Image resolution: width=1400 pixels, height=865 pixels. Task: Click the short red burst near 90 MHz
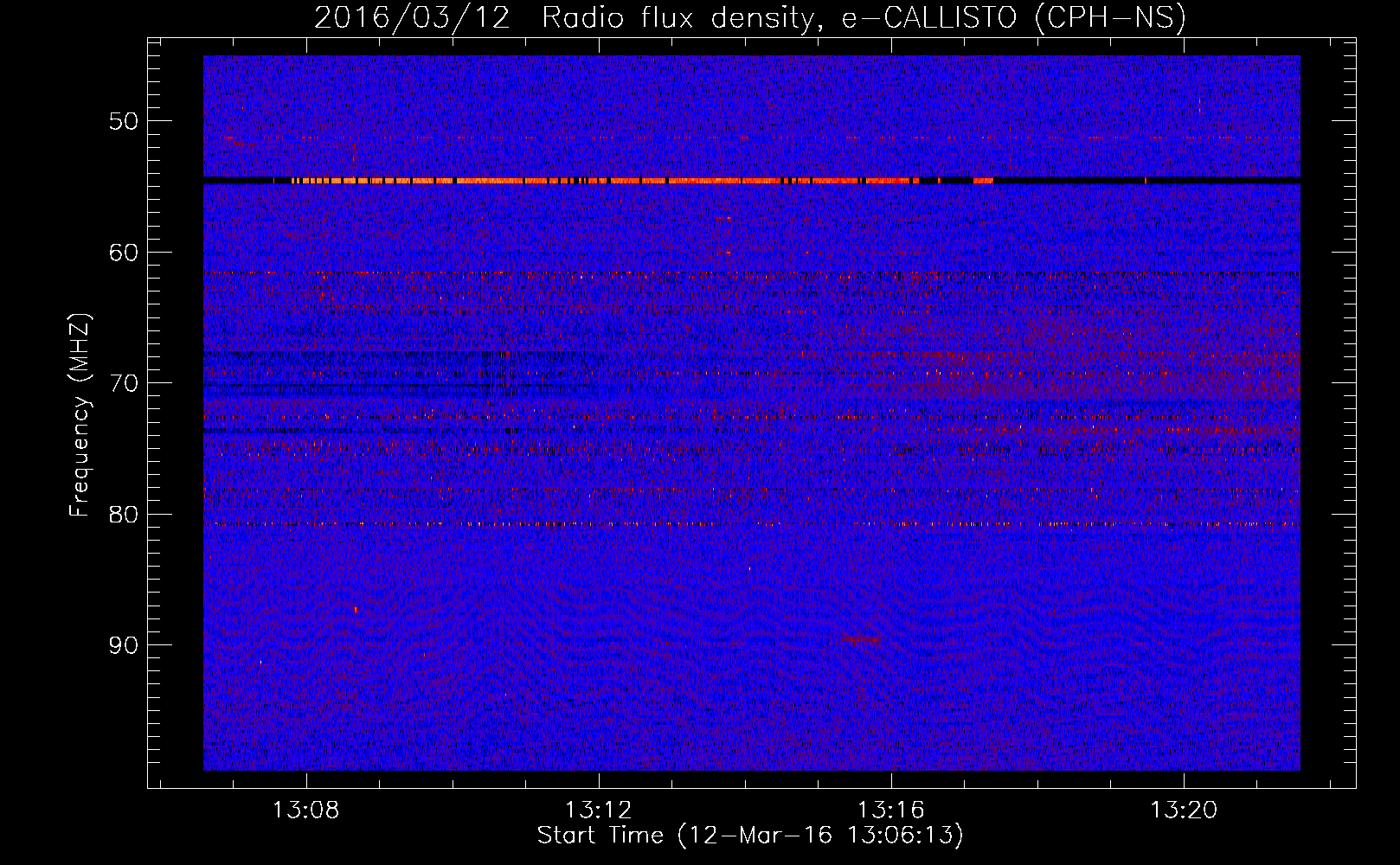863,639
